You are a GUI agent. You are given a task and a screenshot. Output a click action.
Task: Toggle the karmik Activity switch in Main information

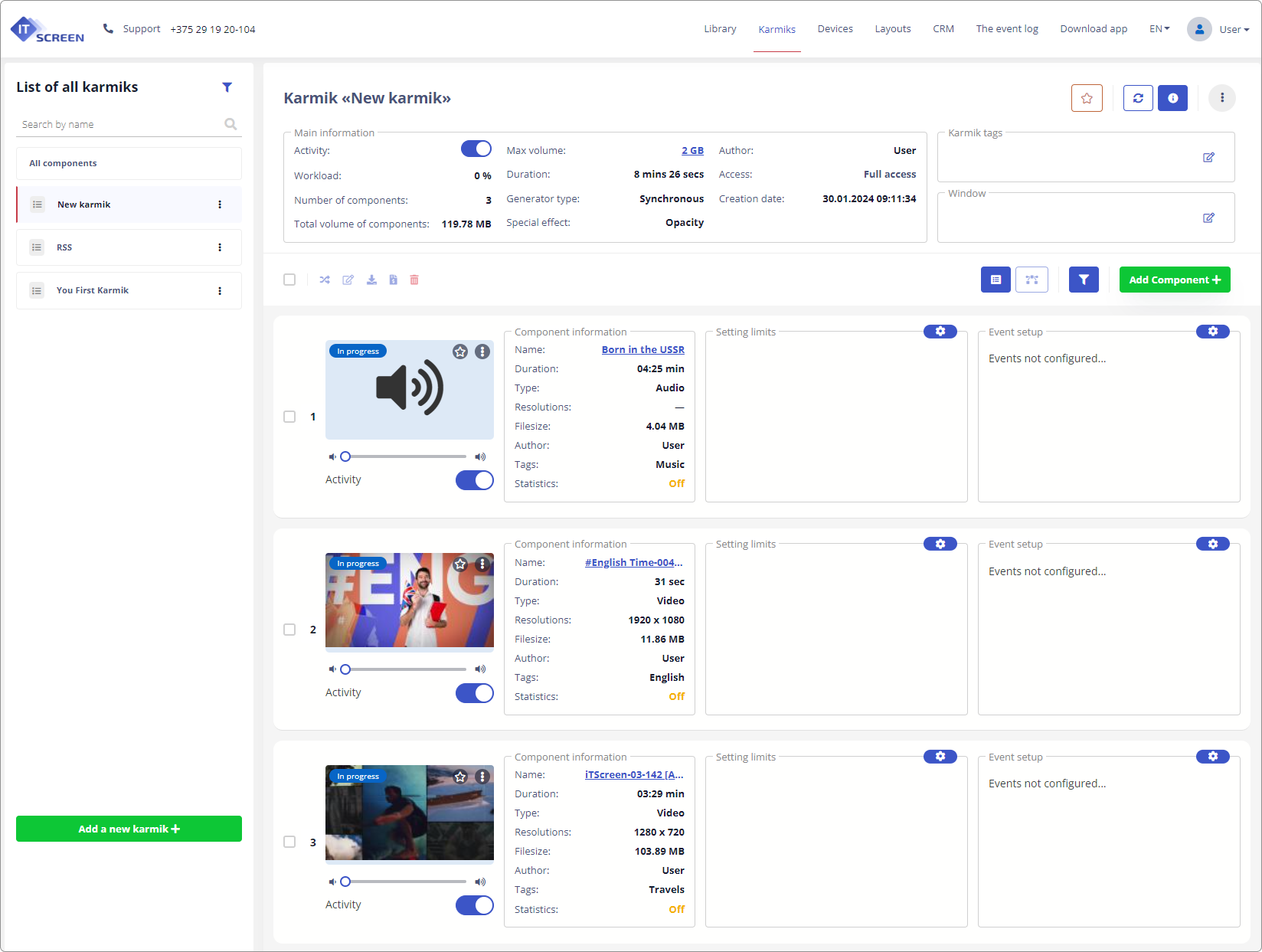[x=476, y=149]
